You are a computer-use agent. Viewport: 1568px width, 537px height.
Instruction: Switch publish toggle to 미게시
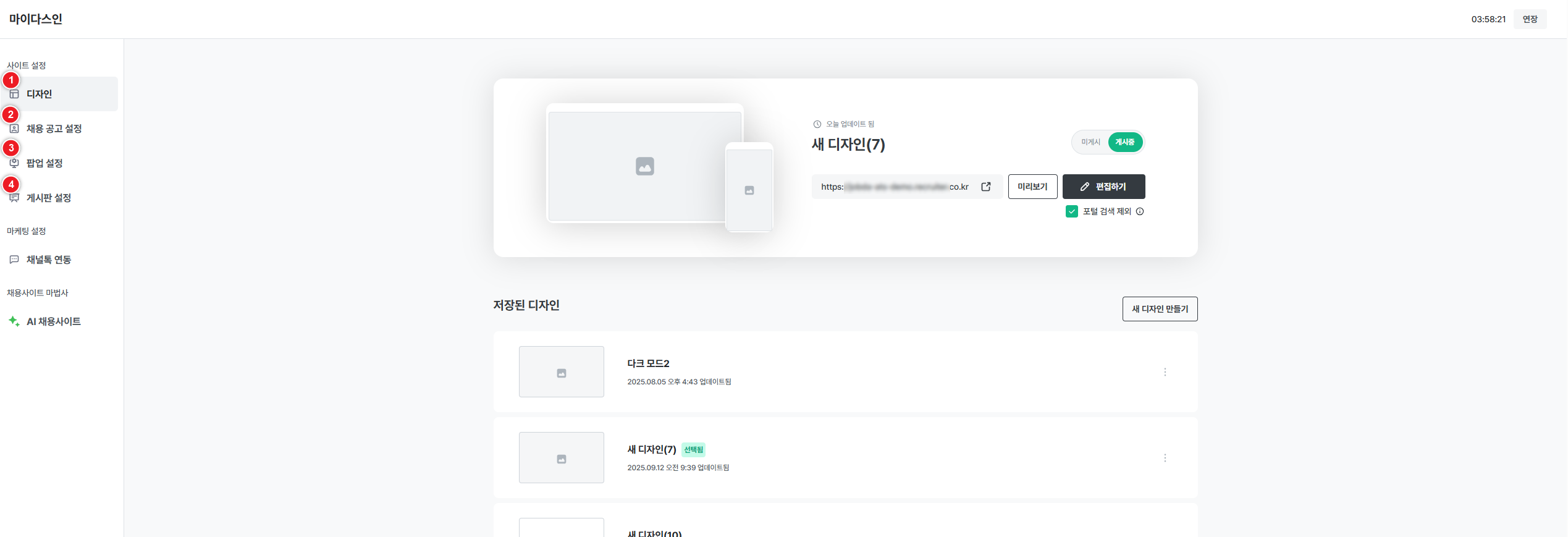pyautogui.click(x=1090, y=142)
